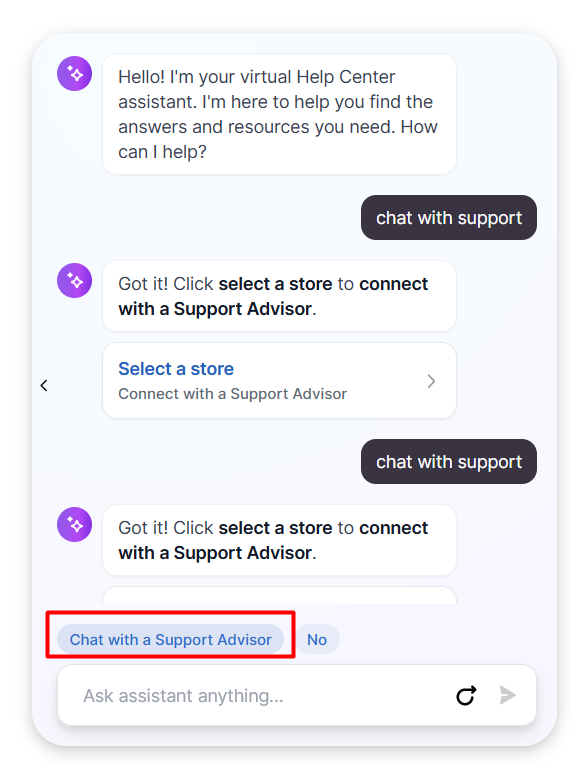Click the send message arrow icon
The height and width of the screenshot is (764, 570).
click(x=508, y=695)
